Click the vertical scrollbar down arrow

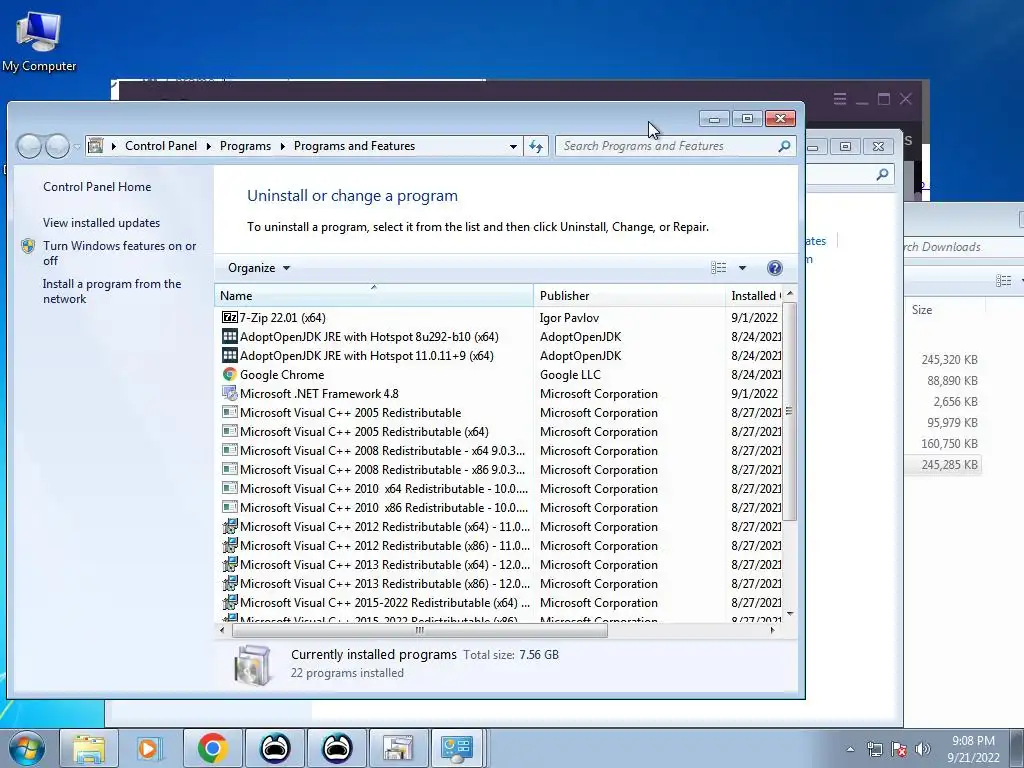tap(790, 614)
